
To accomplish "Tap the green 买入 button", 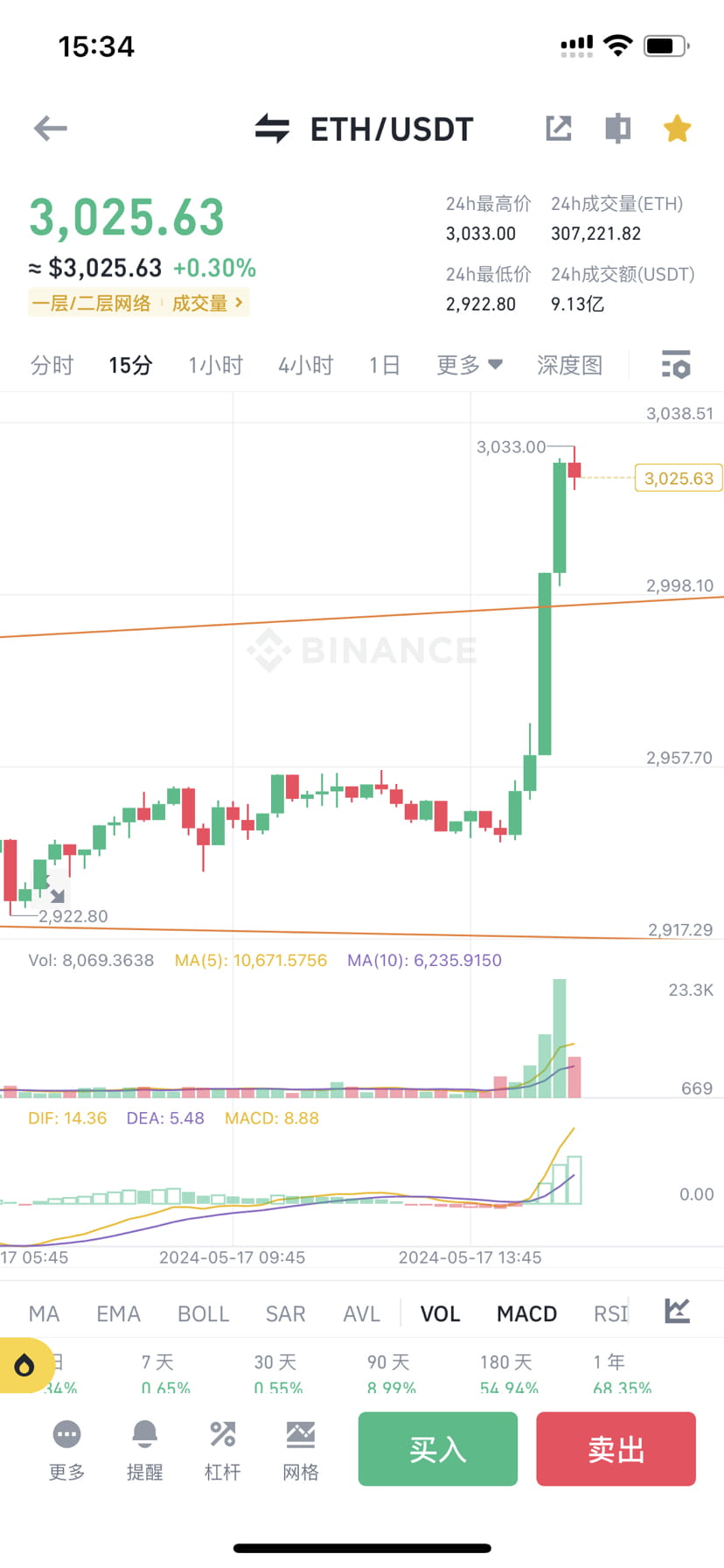I will 437,1449.
